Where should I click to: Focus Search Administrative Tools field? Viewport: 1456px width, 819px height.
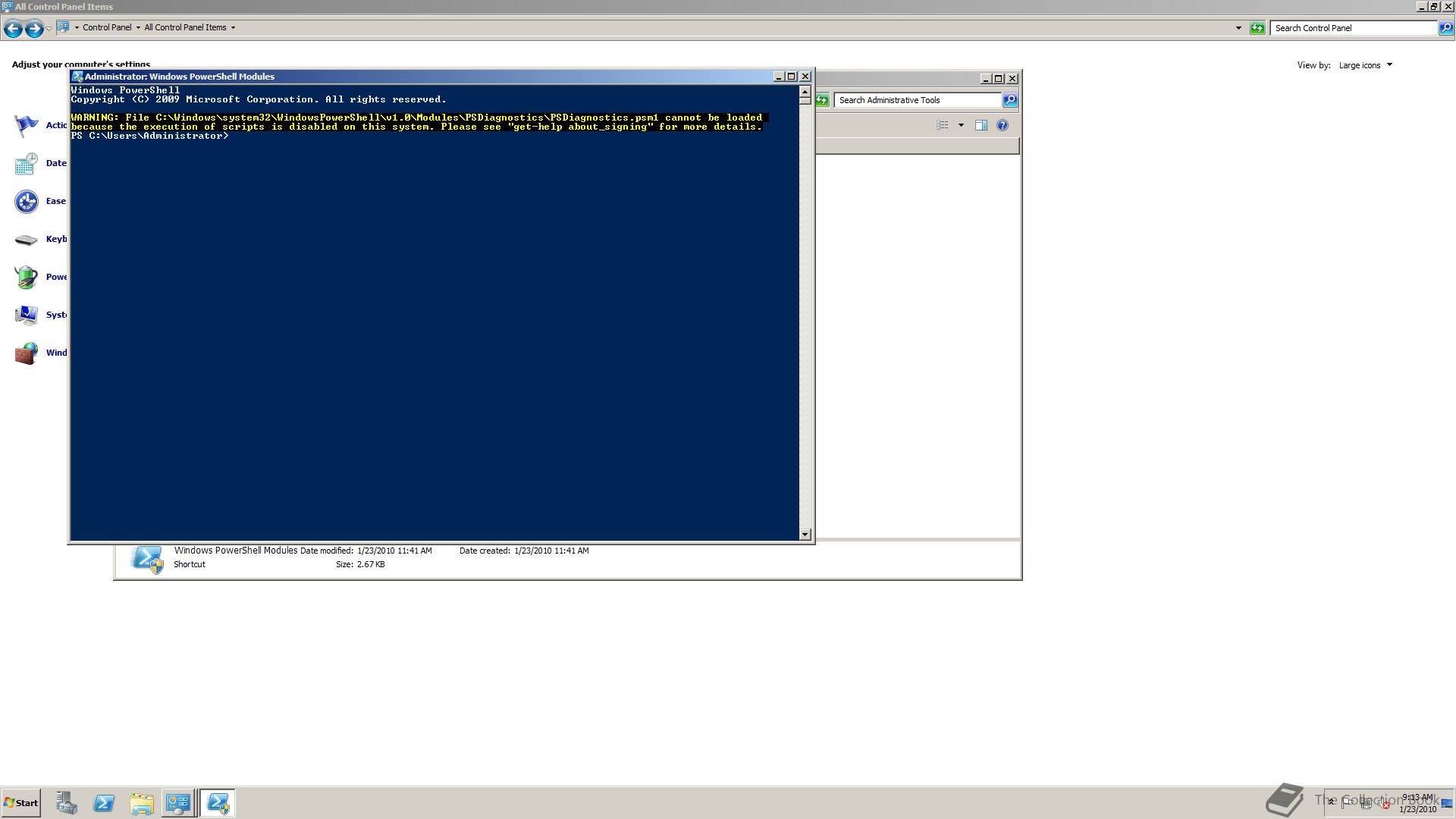pyautogui.click(x=918, y=100)
